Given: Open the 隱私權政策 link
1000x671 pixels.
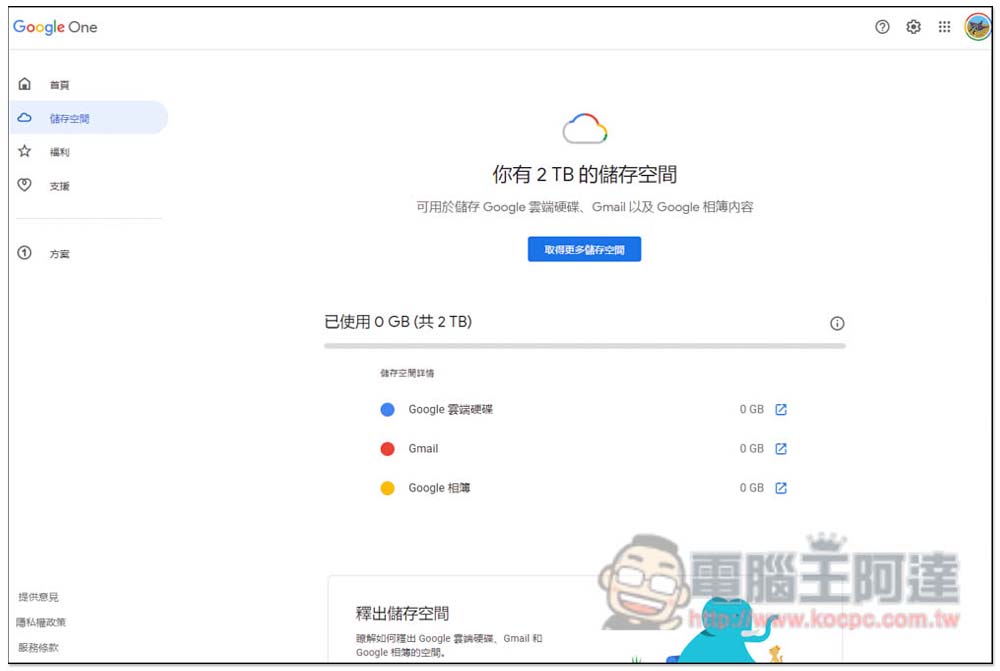Looking at the screenshot, I should tap(41, 622).
